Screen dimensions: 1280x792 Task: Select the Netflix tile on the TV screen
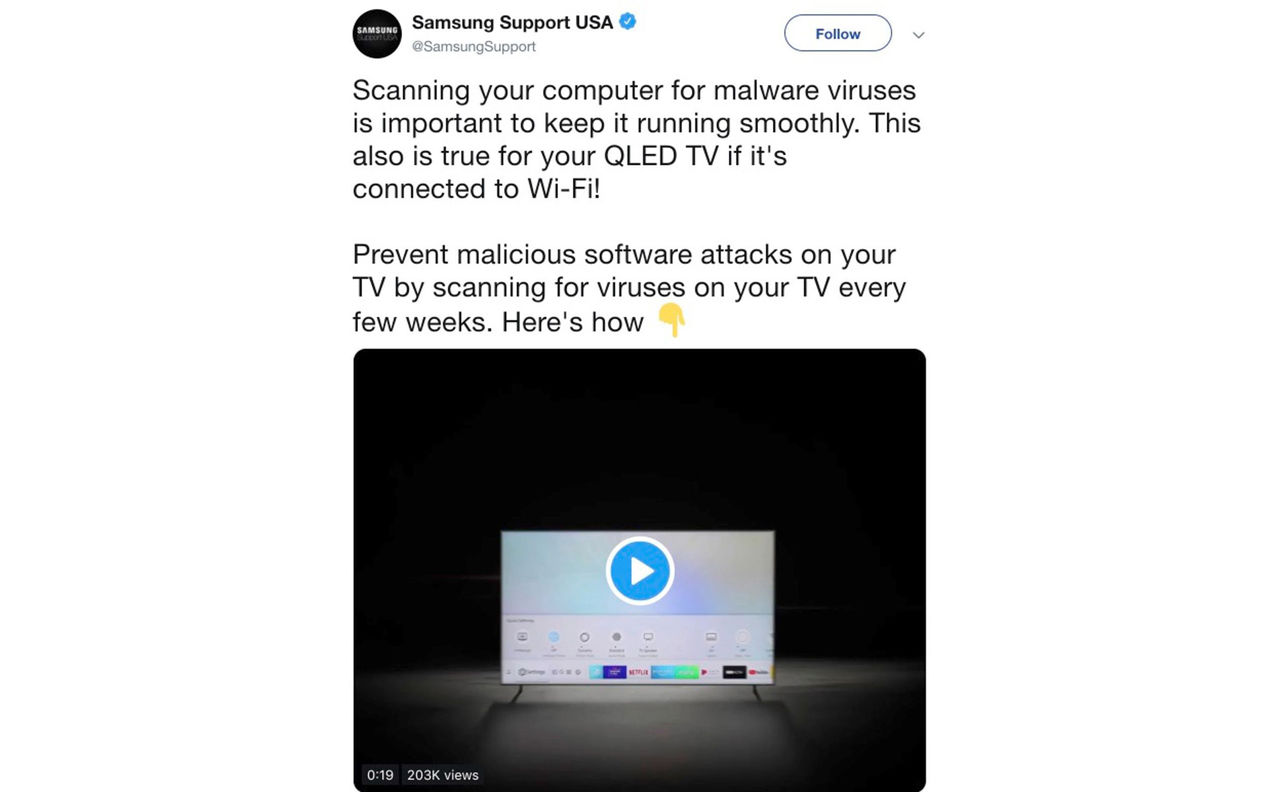click(x=638, y=672)
